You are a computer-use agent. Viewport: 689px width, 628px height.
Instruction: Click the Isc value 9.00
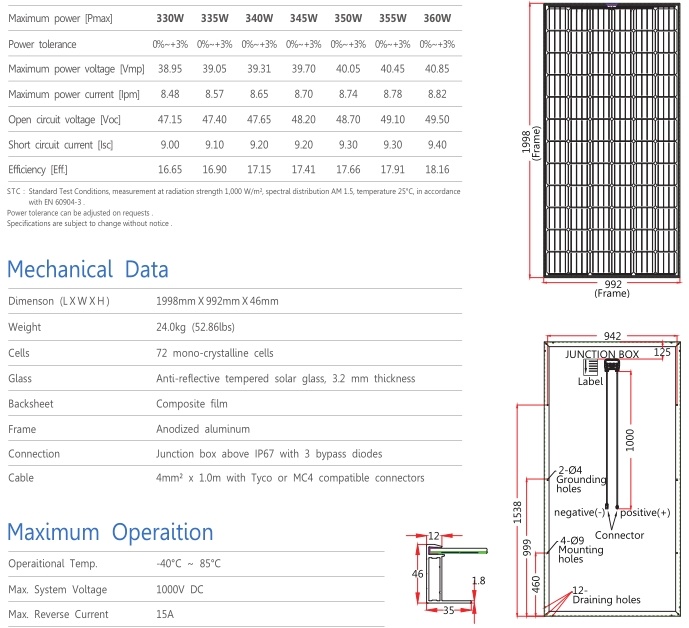coord(170,145)
